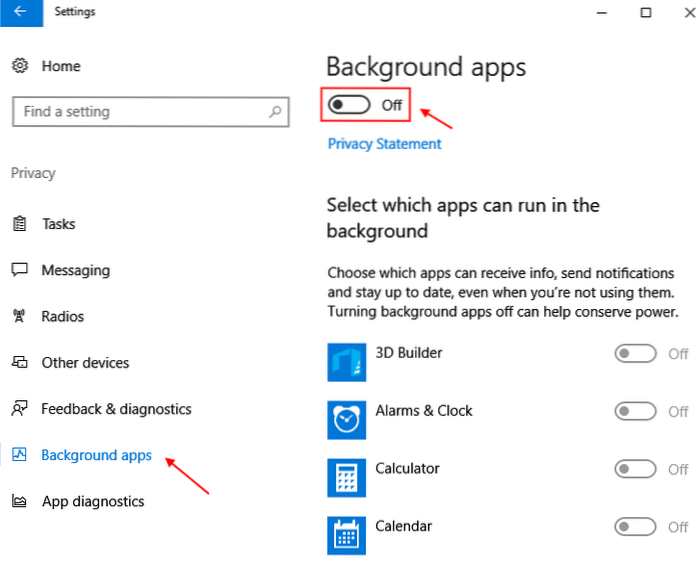This screenshot has width=698, height=564.
Task: Toggle Alarms & Clock background switch
Action: (x=636, y=411)
